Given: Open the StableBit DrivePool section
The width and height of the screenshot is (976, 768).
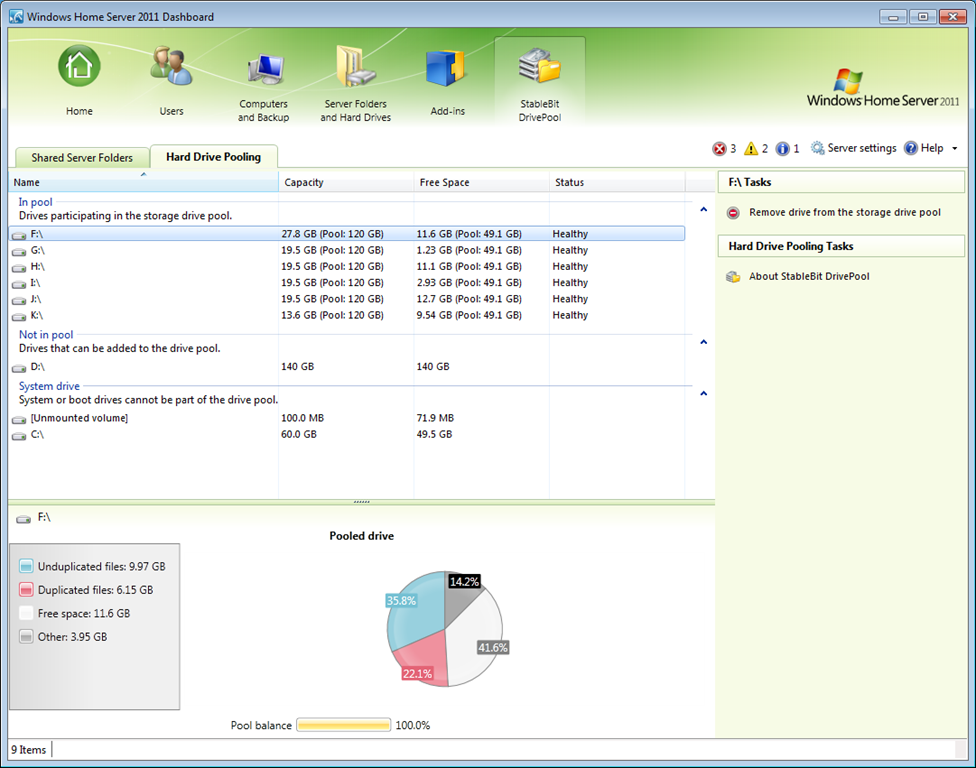Looking at the screenshot, I should point(540,81).
